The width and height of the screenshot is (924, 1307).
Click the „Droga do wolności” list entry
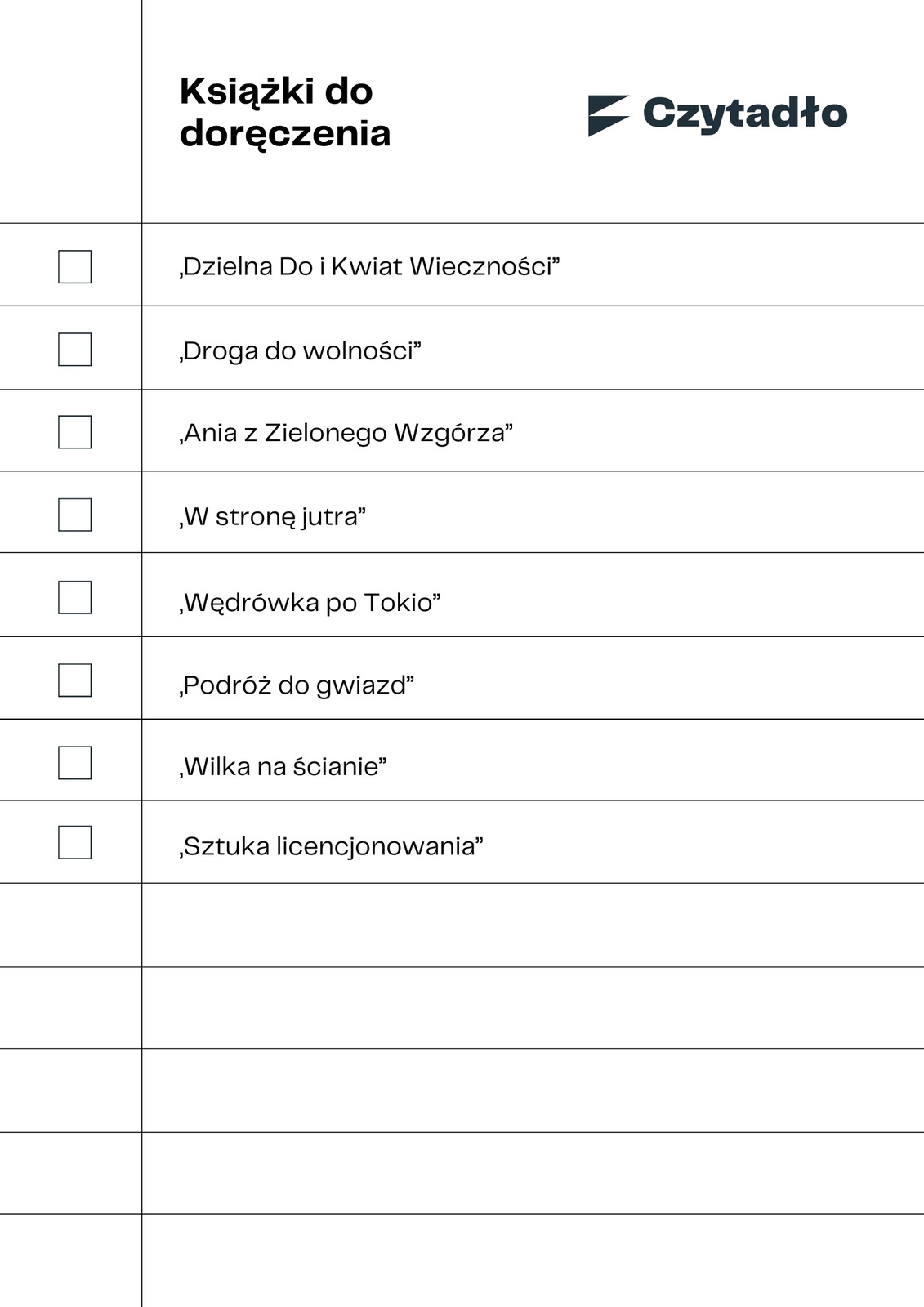point(300,350)
